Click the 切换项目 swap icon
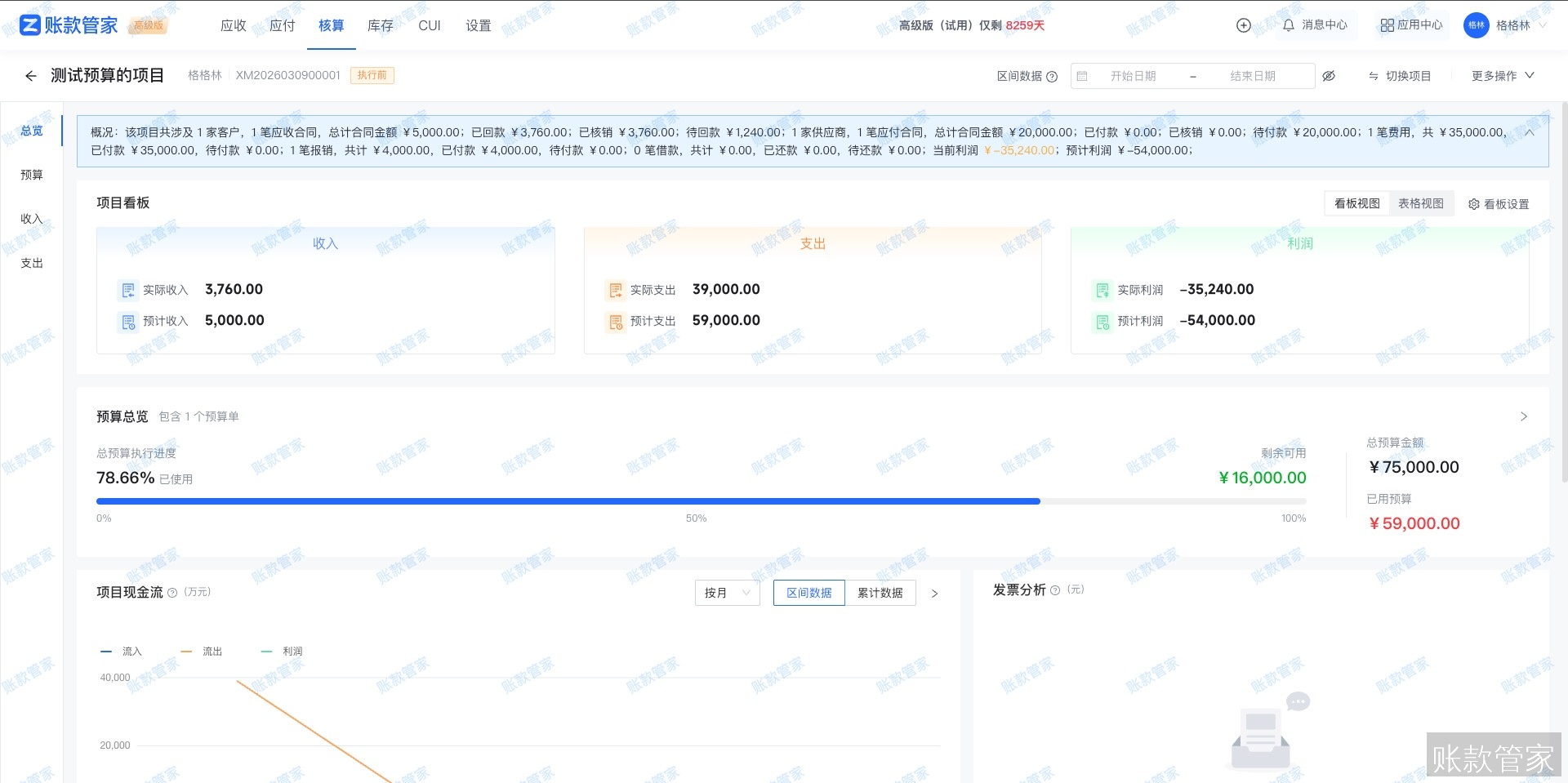The height and width of the screenshot is (783, 1568). click(1374, 76)
